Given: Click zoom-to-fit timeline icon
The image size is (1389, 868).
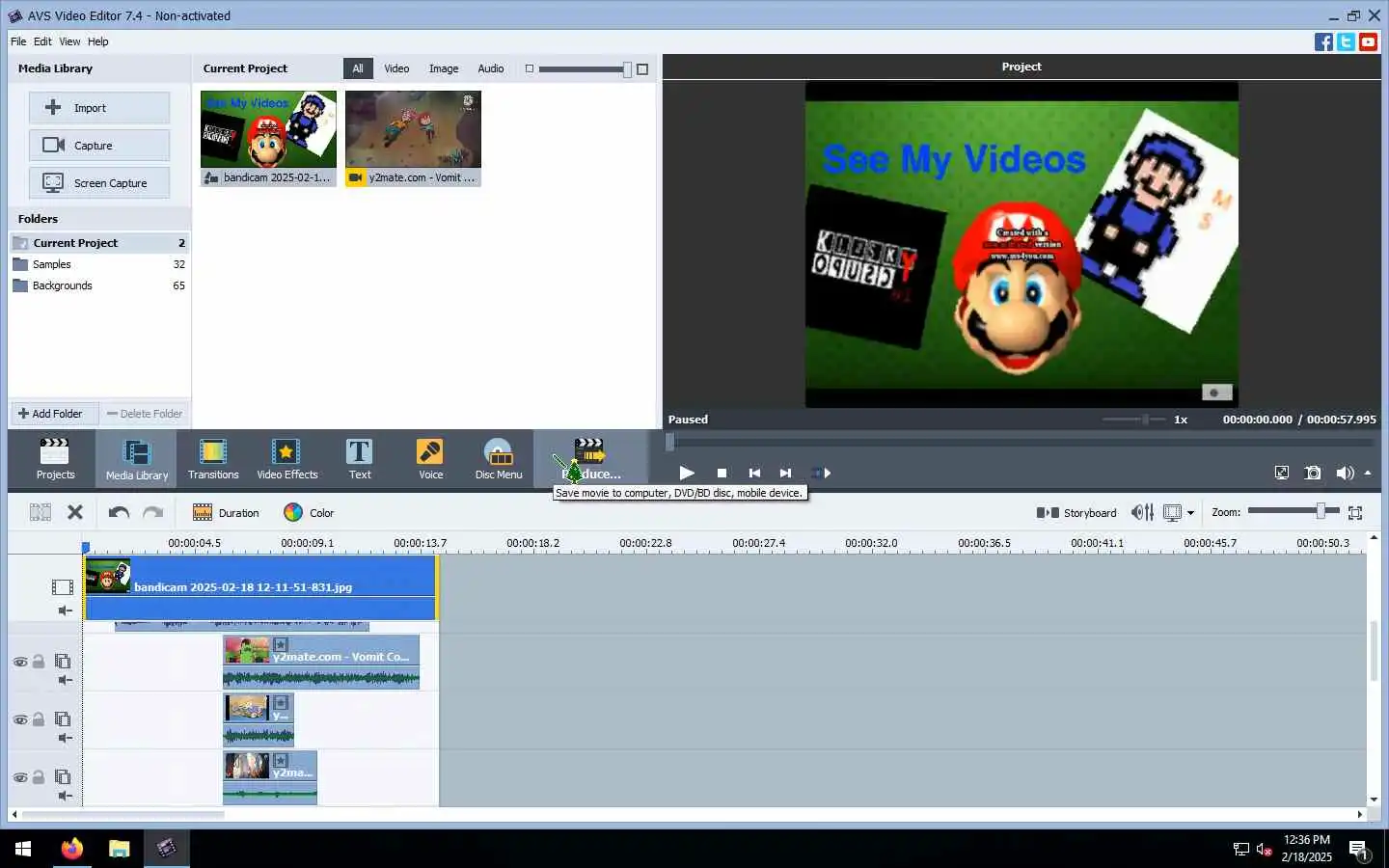Looking at the screenshot, I should [1355, 512].
